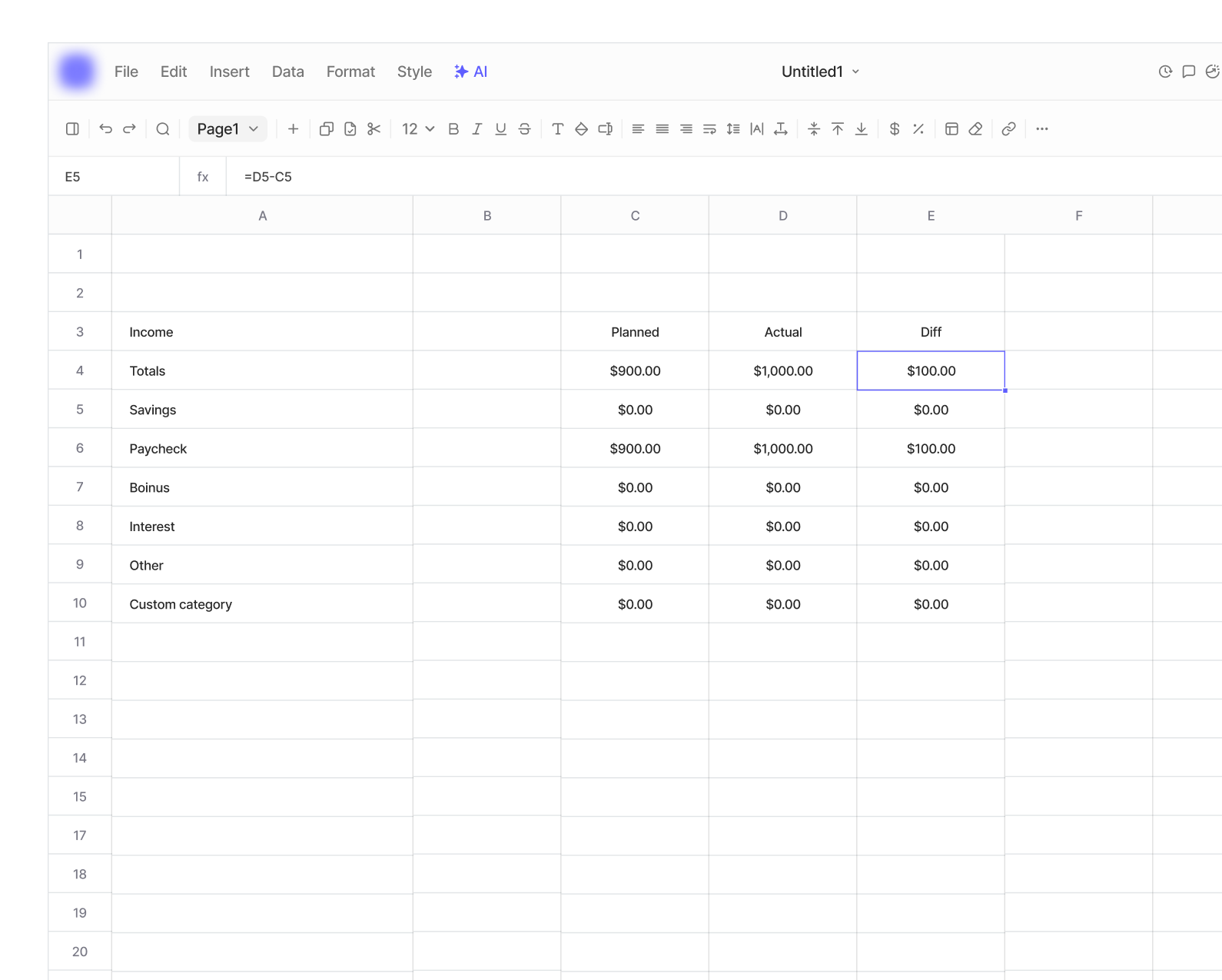Open the Style menu
This screenshot has height=980, width=1222.
pyautogui.click(x=414, y=71)
